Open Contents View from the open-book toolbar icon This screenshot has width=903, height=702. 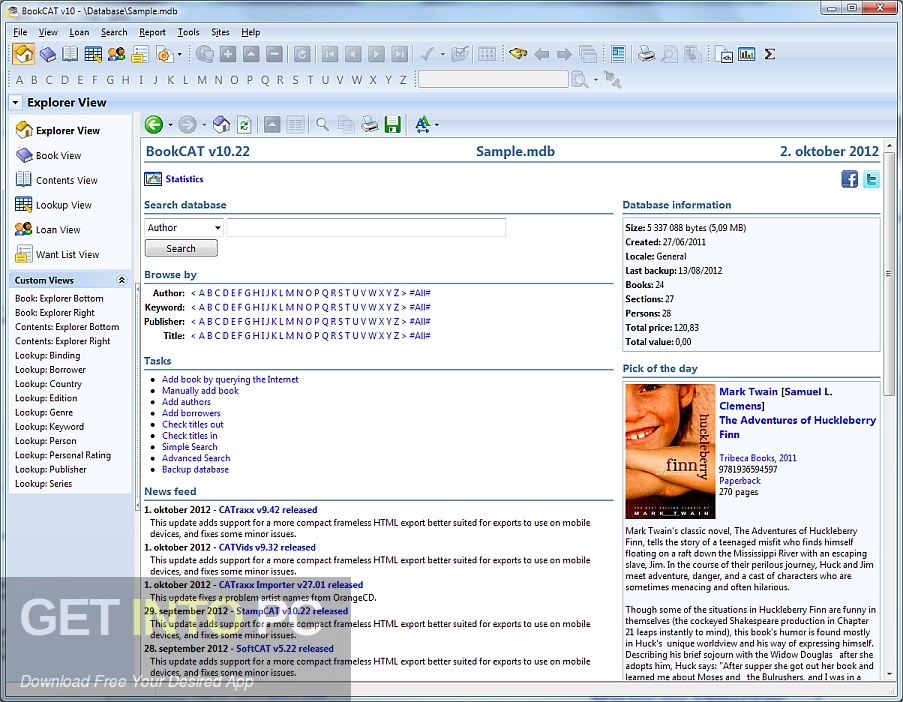70,54
